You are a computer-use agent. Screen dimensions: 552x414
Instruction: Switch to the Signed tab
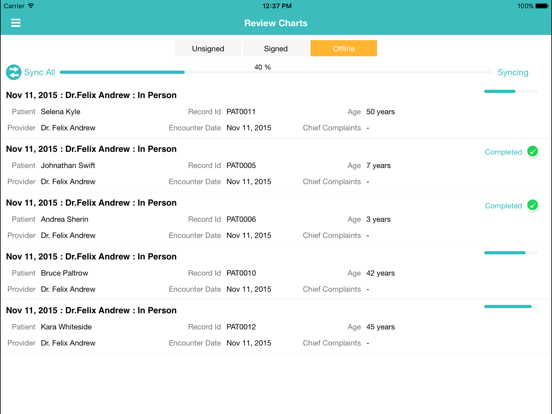276,48
